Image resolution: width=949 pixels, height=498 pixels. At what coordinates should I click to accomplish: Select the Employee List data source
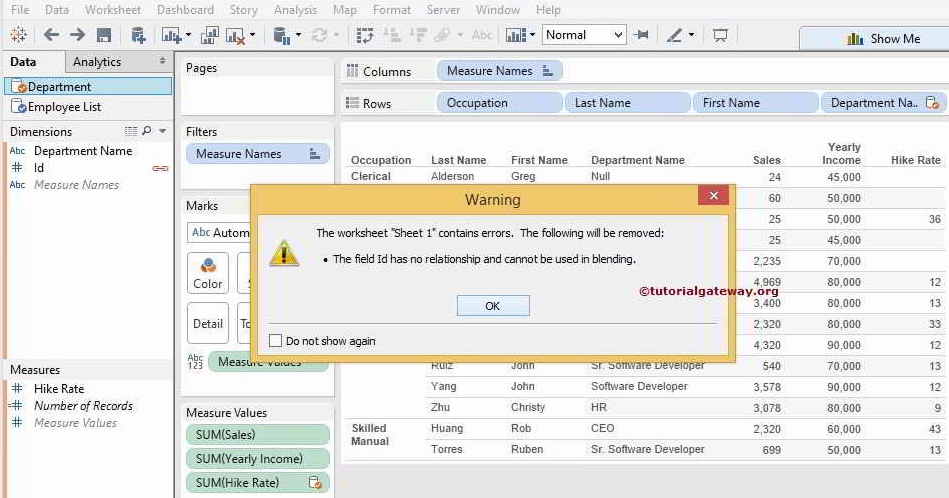89,107
